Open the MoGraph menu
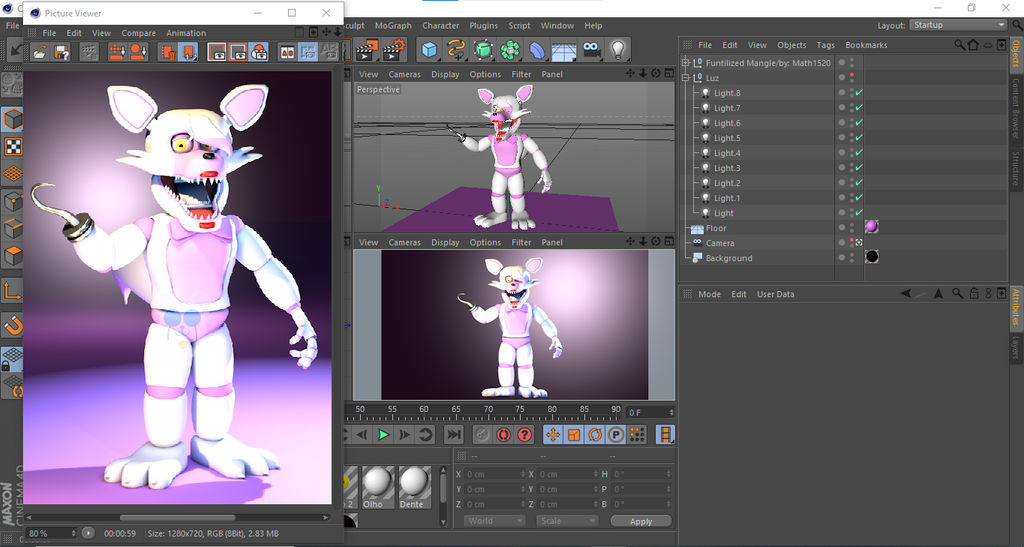This screenshot has height=547, width=1024. click(393, 25)
